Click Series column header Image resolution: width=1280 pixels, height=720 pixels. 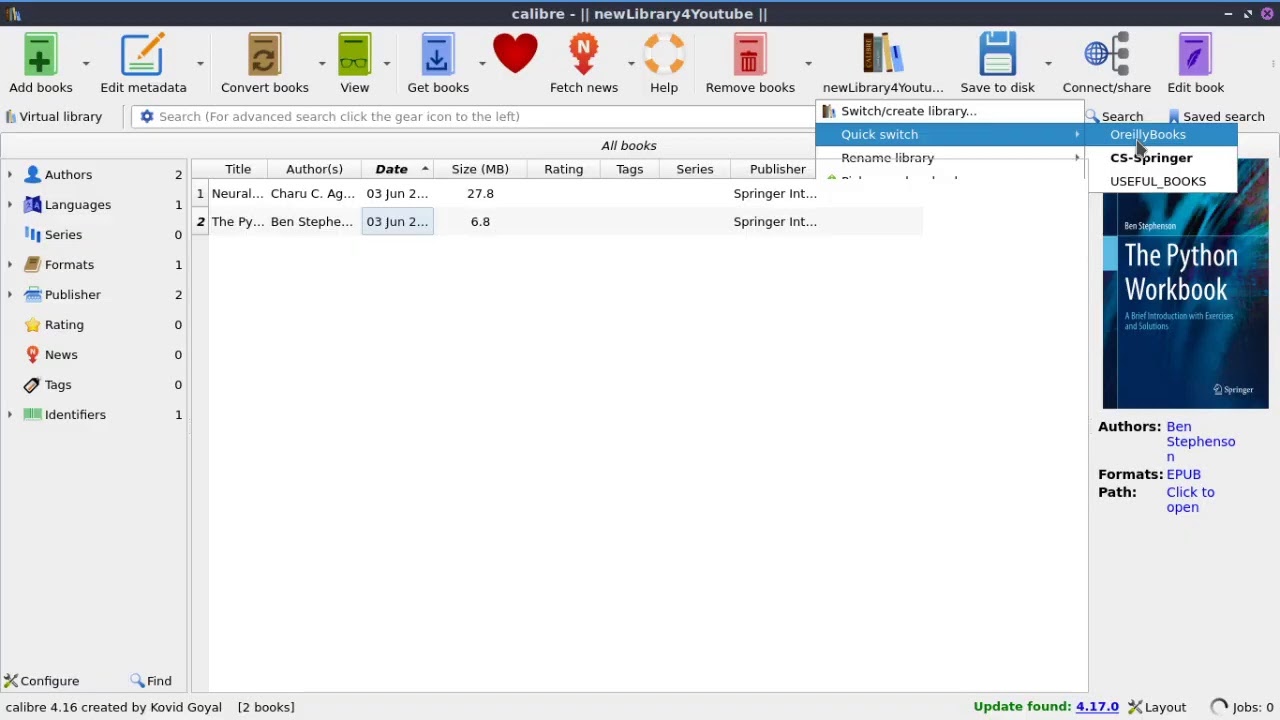click(694, 169)
